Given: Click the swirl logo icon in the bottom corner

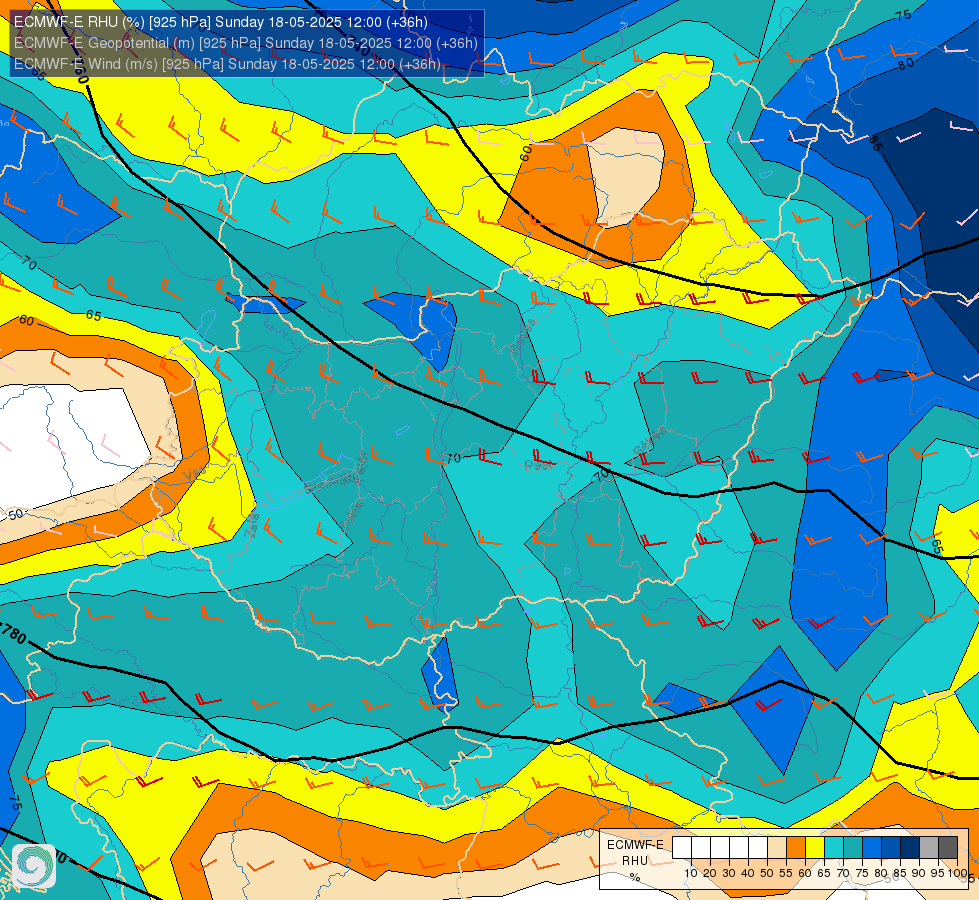Looking at the screenshot, I should pos(34,865).
